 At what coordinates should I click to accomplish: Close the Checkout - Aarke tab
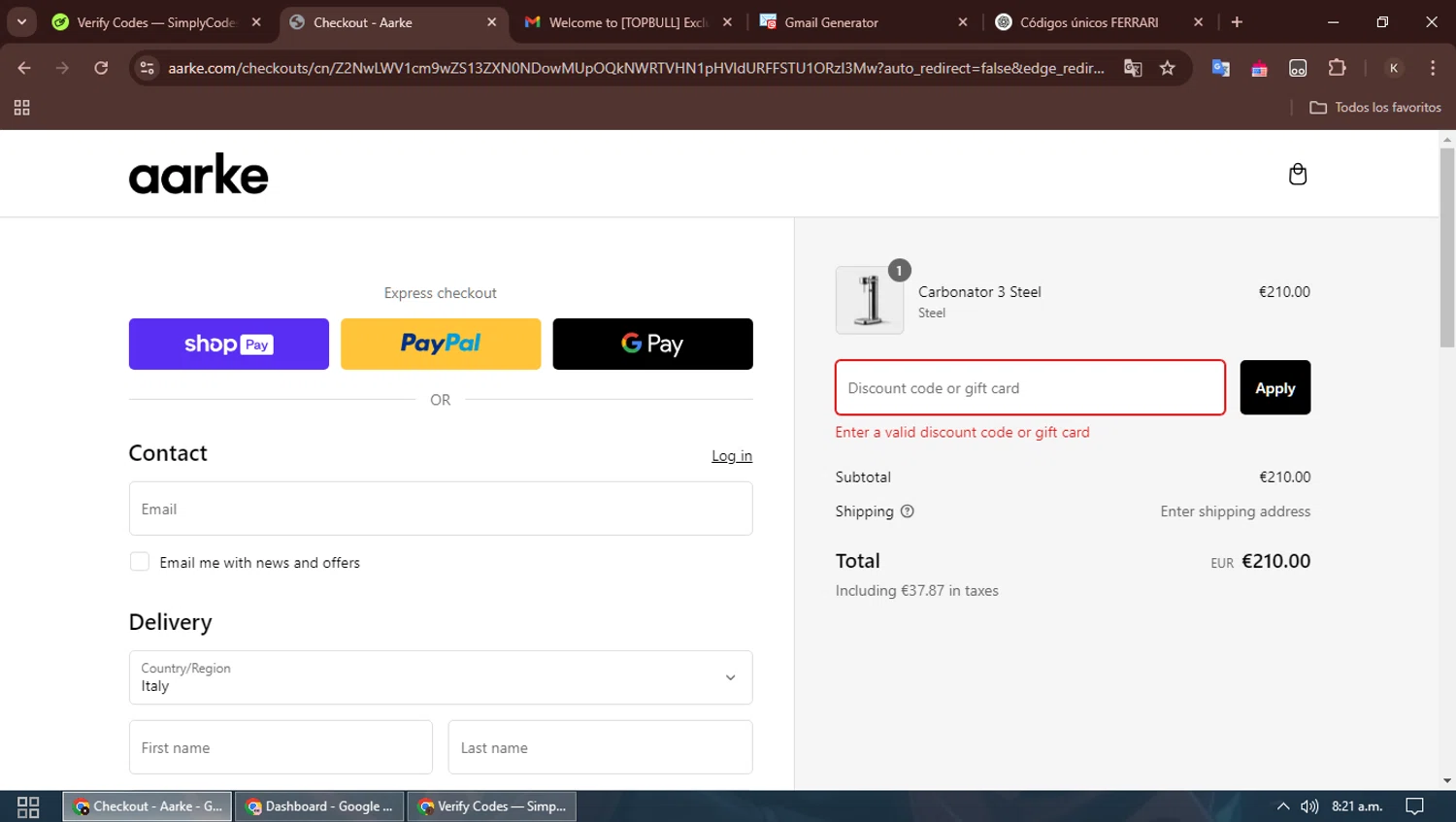pos(491,22)
